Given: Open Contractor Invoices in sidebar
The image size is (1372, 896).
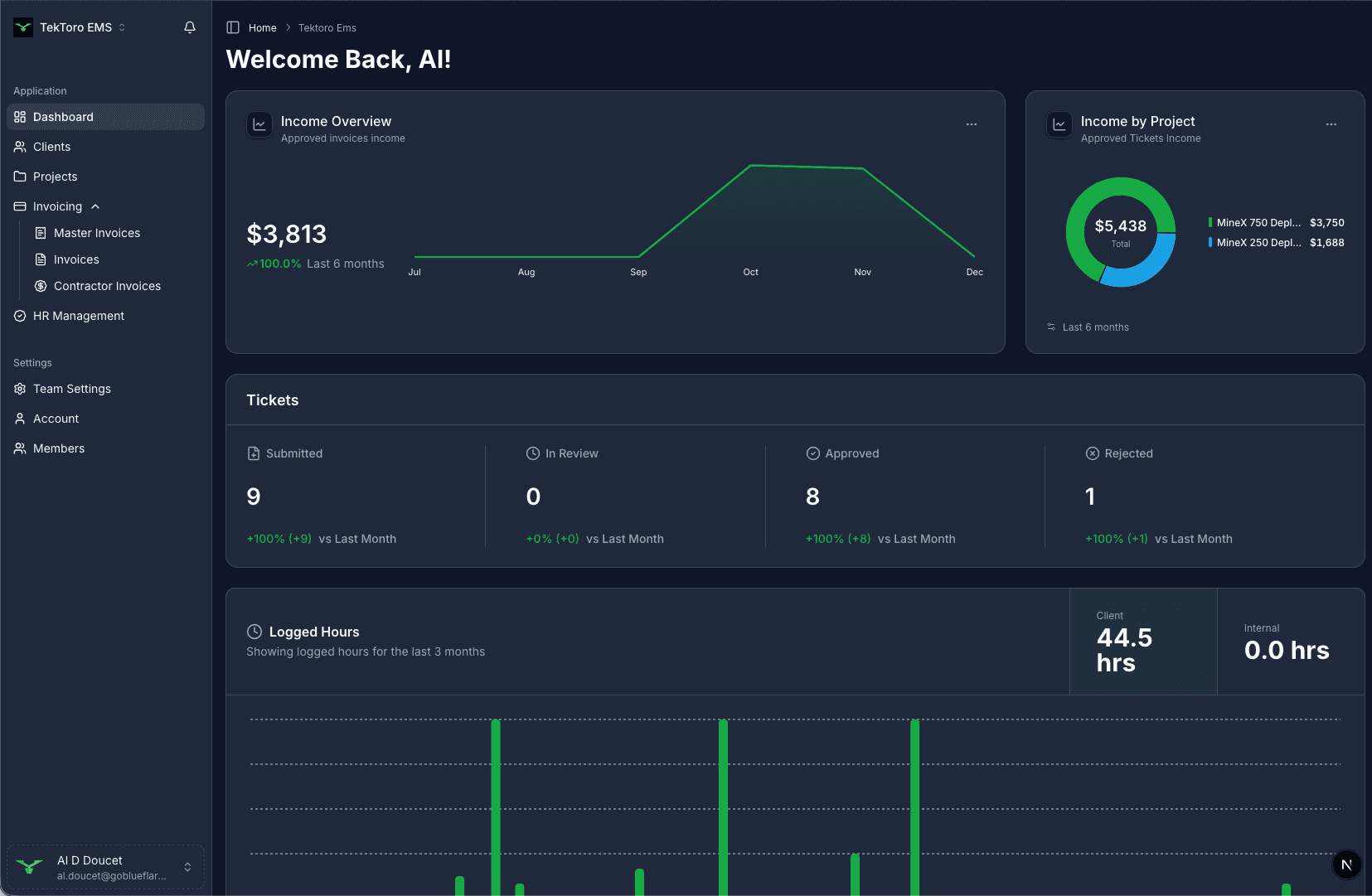Looking at the screenshot, I should point(107,286).
